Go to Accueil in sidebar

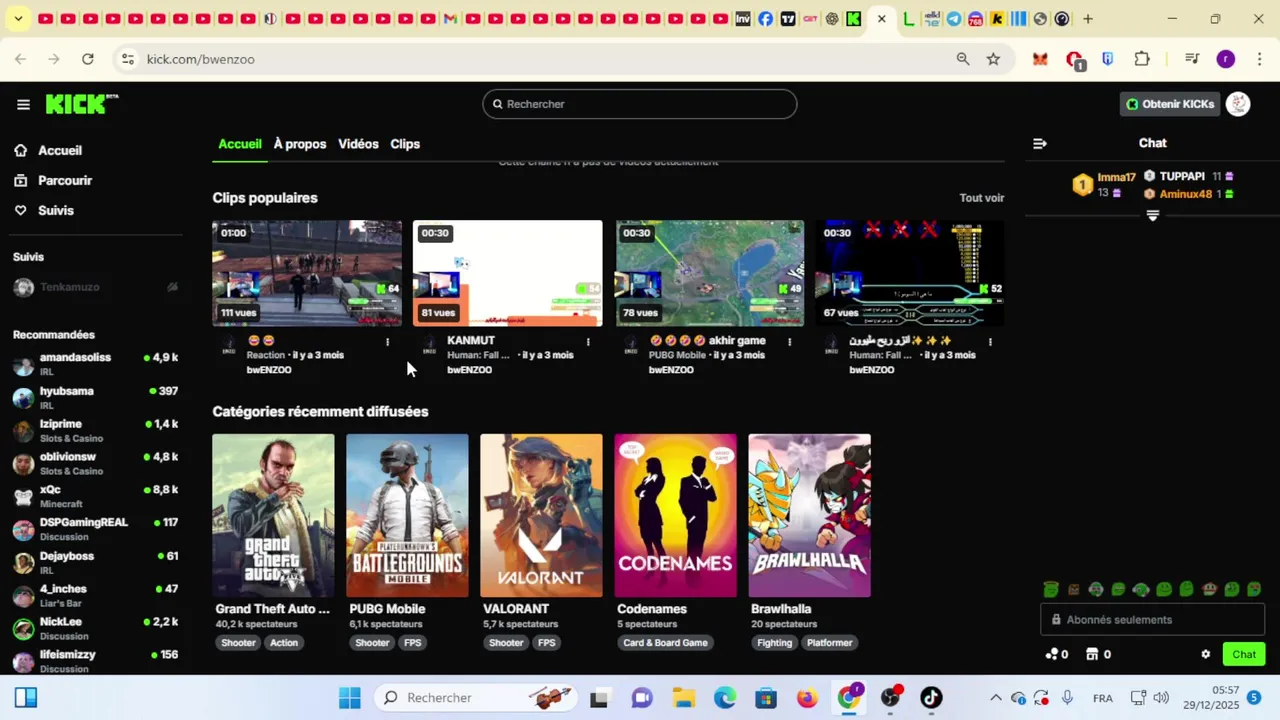point(60,150)
